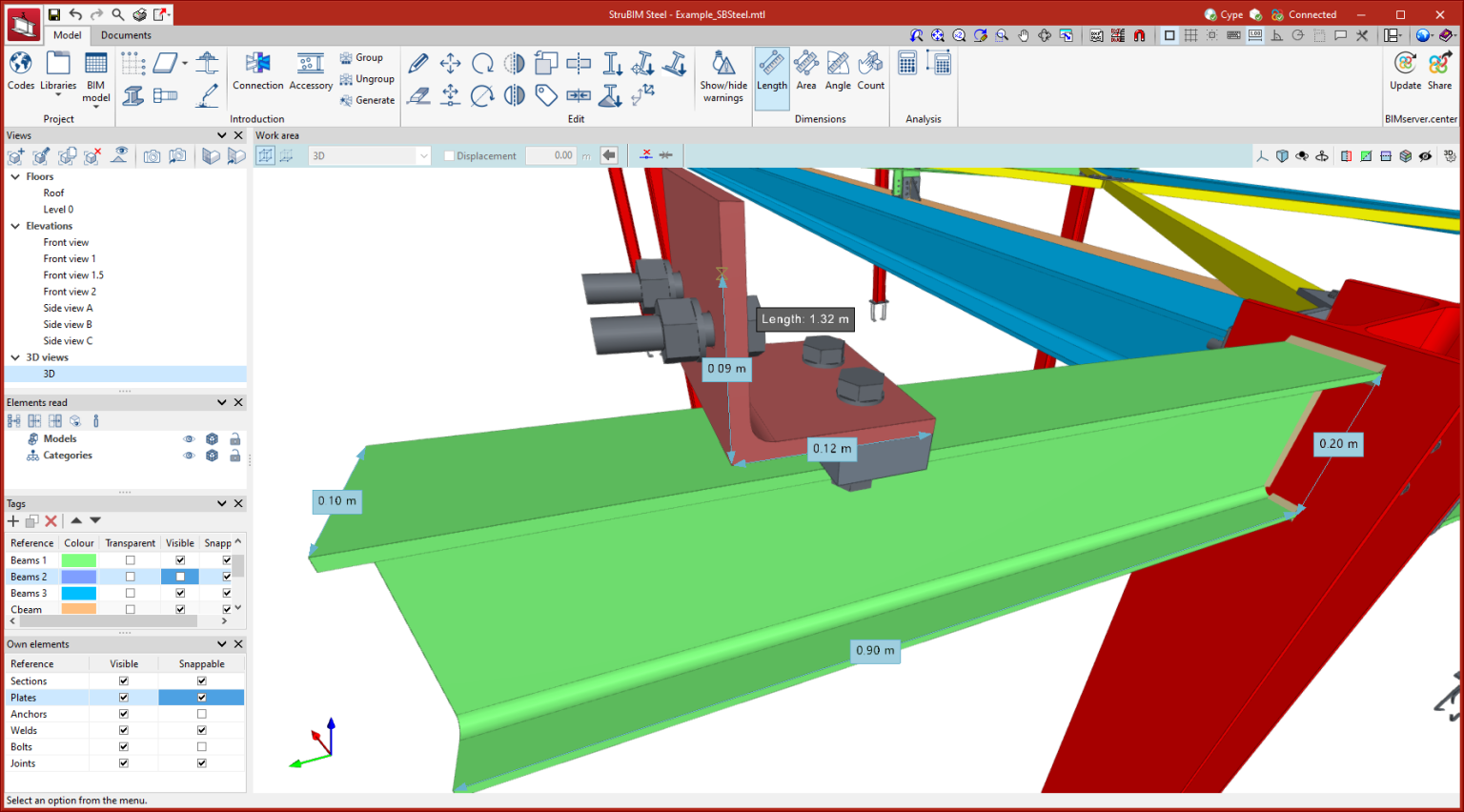Uncheck Visible for Welds
The width and height of the screenshot is (1464, 812).
tap(124, 730)
